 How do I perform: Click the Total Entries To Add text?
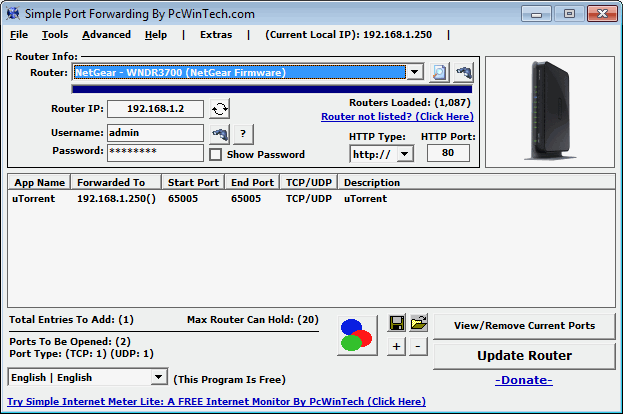coord(72,320)
